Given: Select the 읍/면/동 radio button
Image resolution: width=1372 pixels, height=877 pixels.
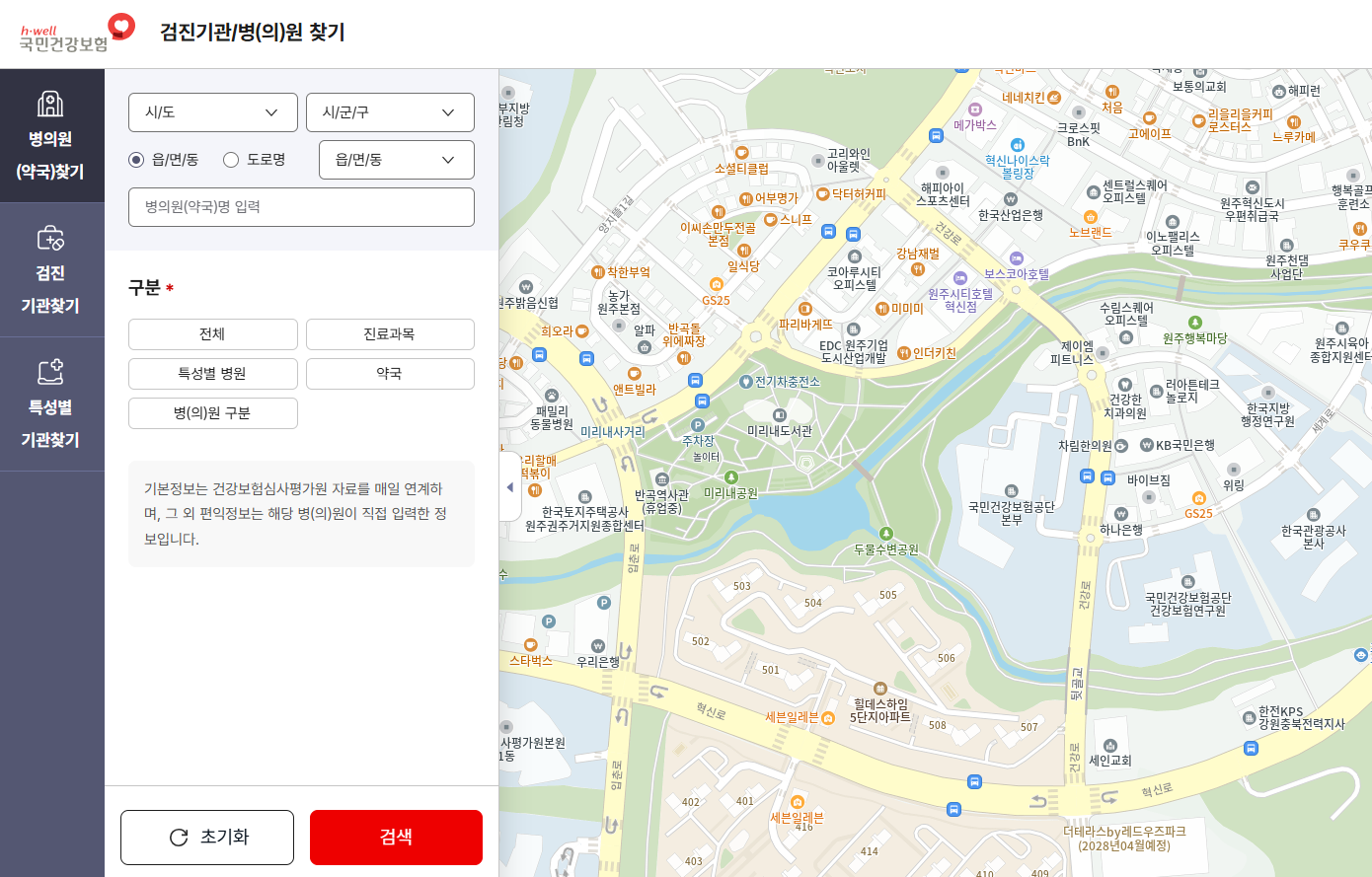Looking at the screenshot, I should (x=136, y=160).
